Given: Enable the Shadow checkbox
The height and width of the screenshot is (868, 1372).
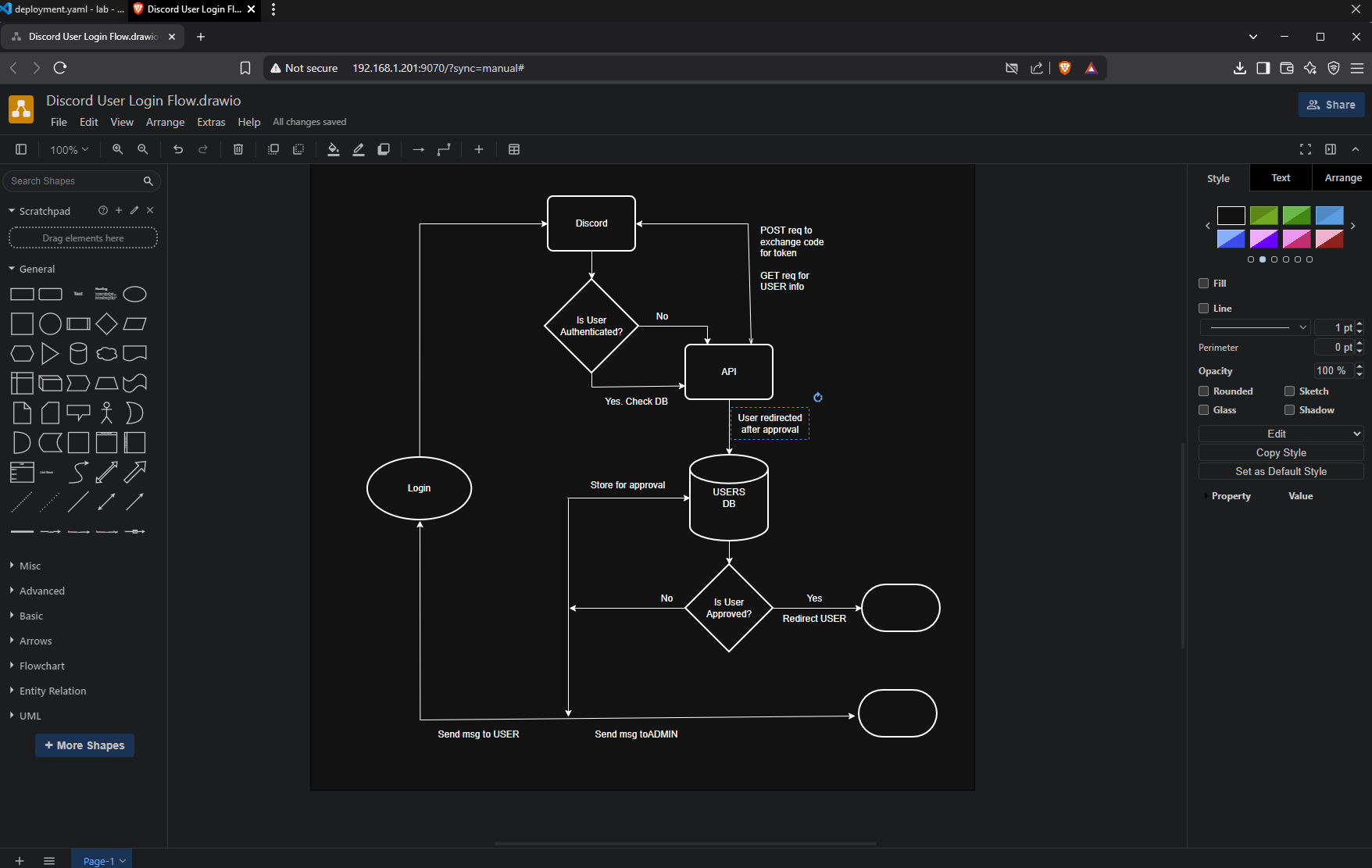Looking at the screenshot, I should pos(1290,410).
